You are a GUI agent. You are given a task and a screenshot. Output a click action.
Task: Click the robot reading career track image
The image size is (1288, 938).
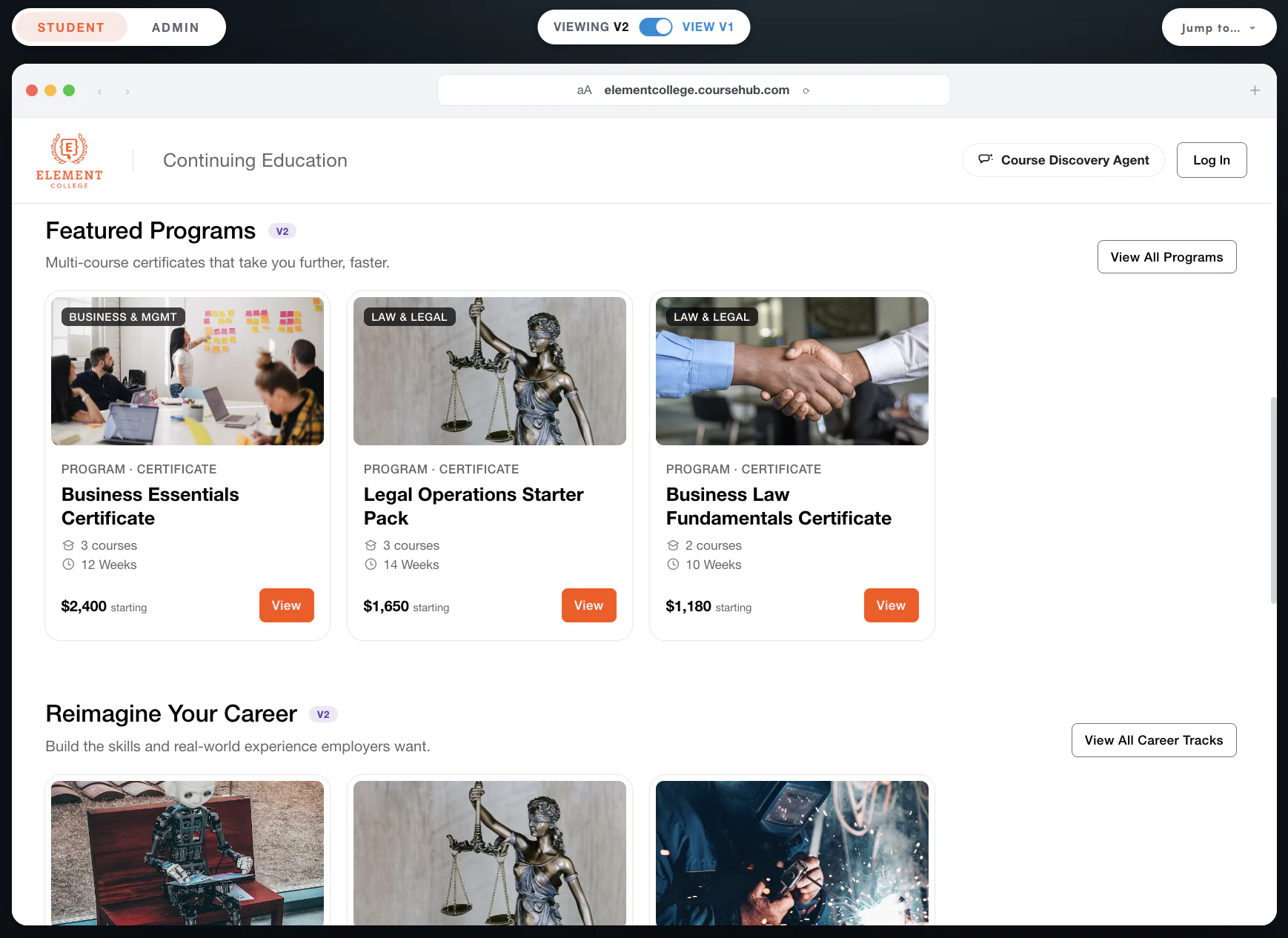[187, 853]
